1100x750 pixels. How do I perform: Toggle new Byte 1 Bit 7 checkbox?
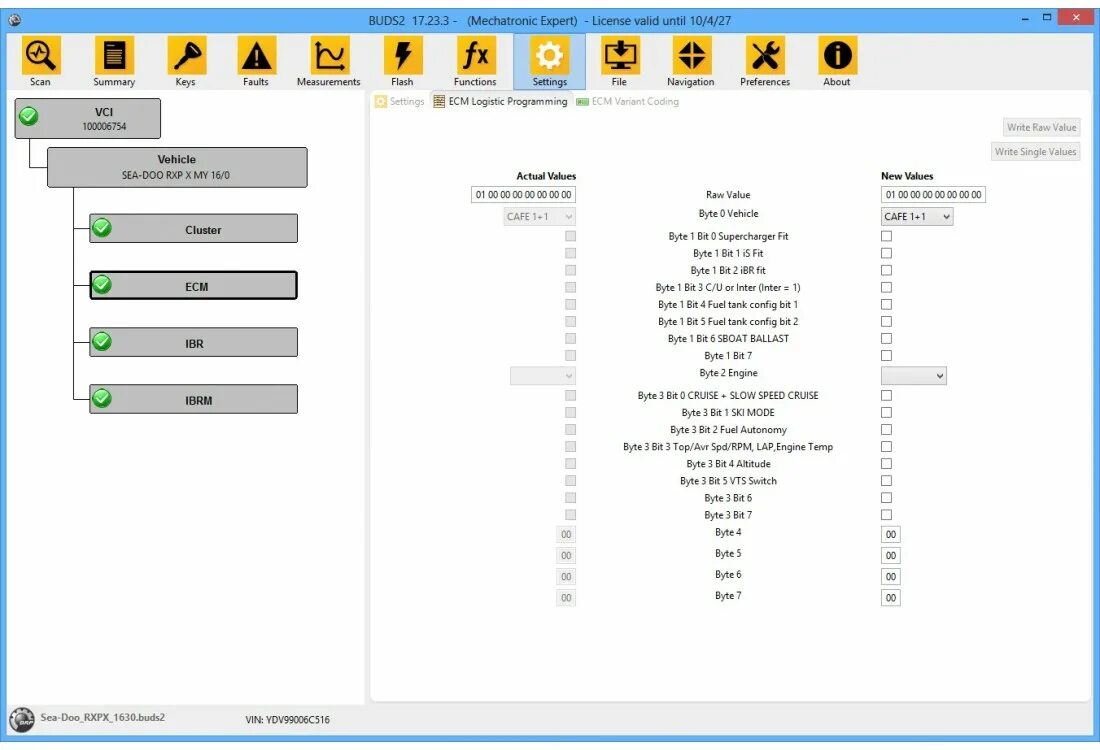click(x=887, y=356)
